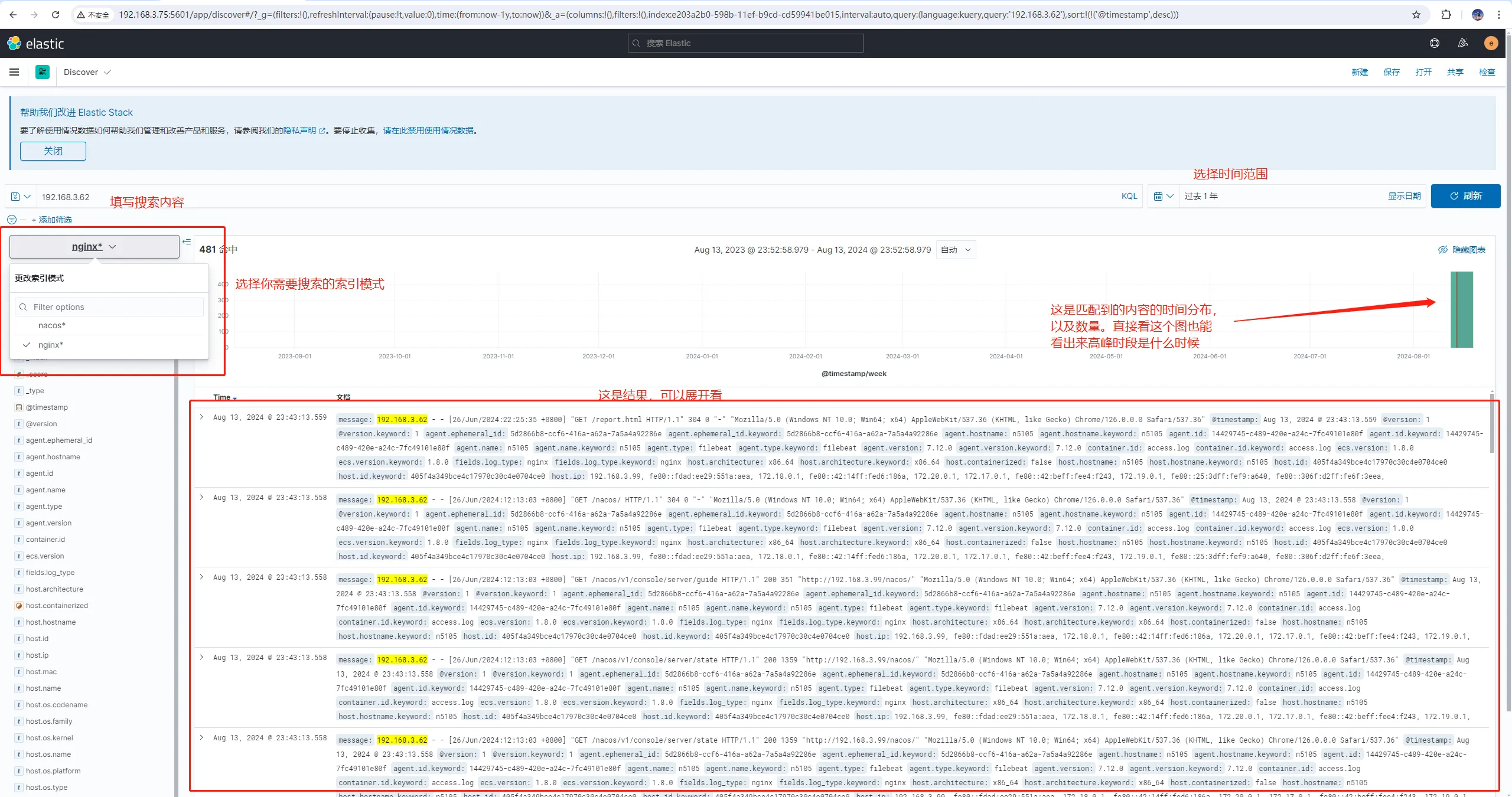Click the green space avatar icon
The width and height of the screenshot is (1512, 797).
pyautogui.click(x=43, y=72)
